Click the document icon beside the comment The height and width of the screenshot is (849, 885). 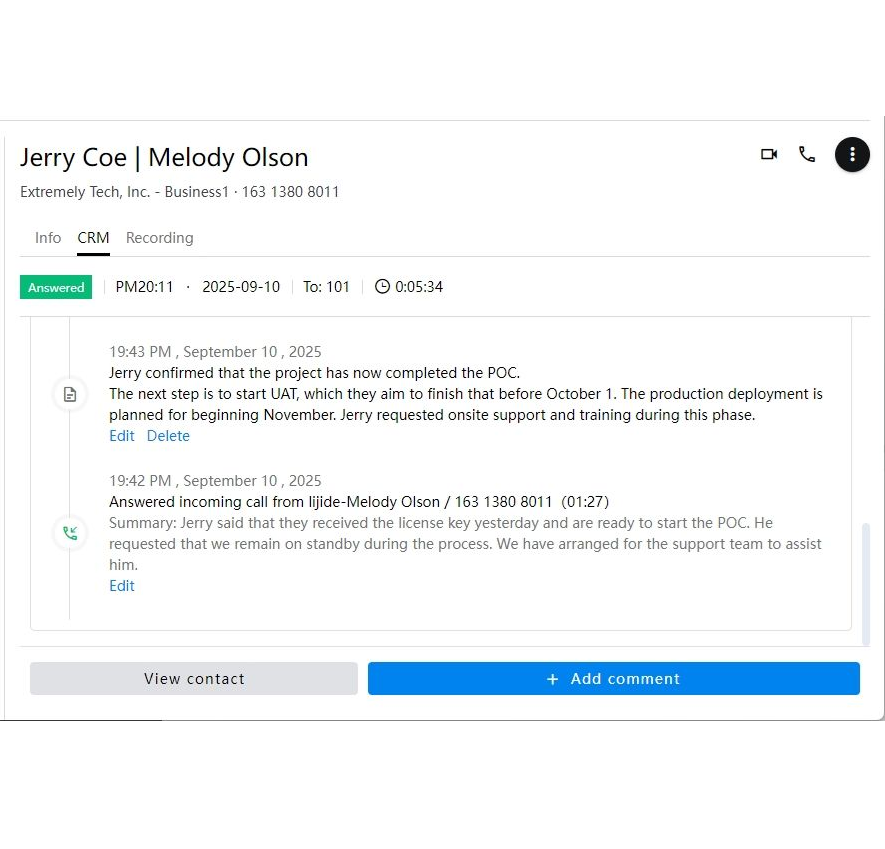point(70,394)
